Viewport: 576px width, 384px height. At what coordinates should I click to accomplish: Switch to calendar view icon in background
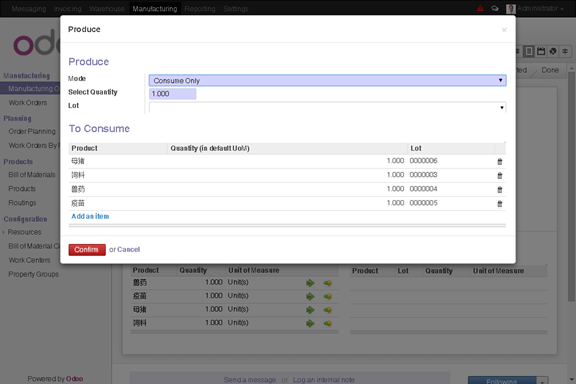pyautogui.click(x=541, y=51)
